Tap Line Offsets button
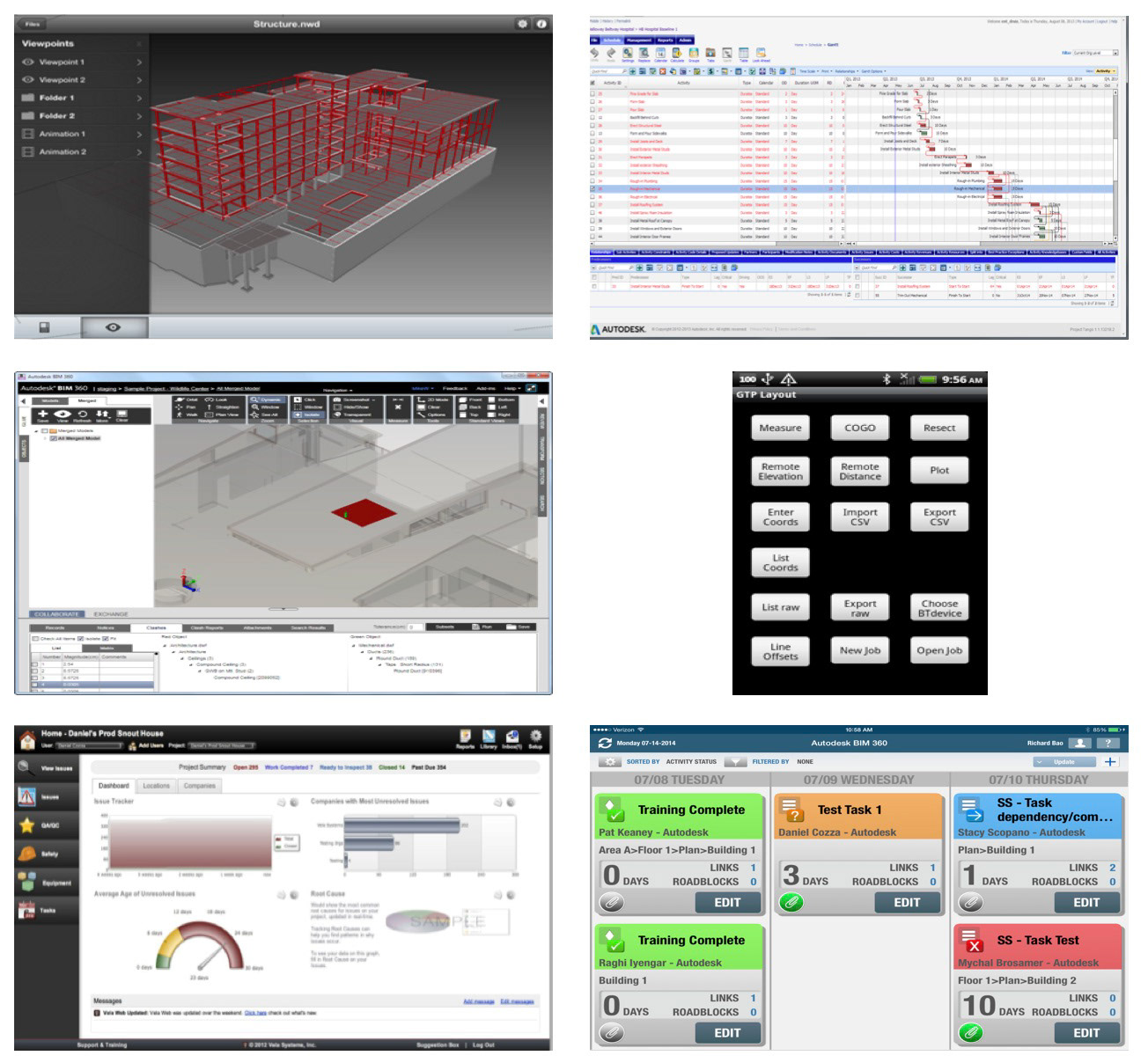Image resolution: width=1148 pixels, height=1063 pixels. (x=780, y=651)
